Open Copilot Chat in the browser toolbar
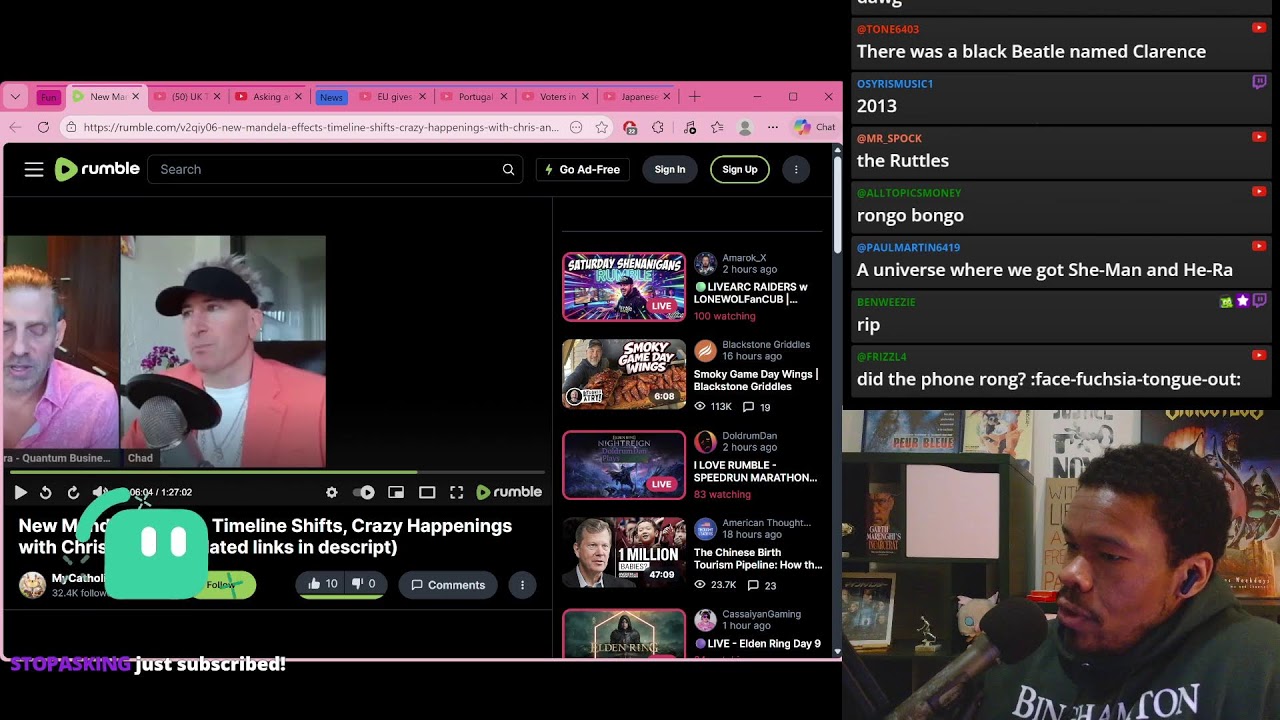Viewport: 1280px width, 720px height. 814,127
